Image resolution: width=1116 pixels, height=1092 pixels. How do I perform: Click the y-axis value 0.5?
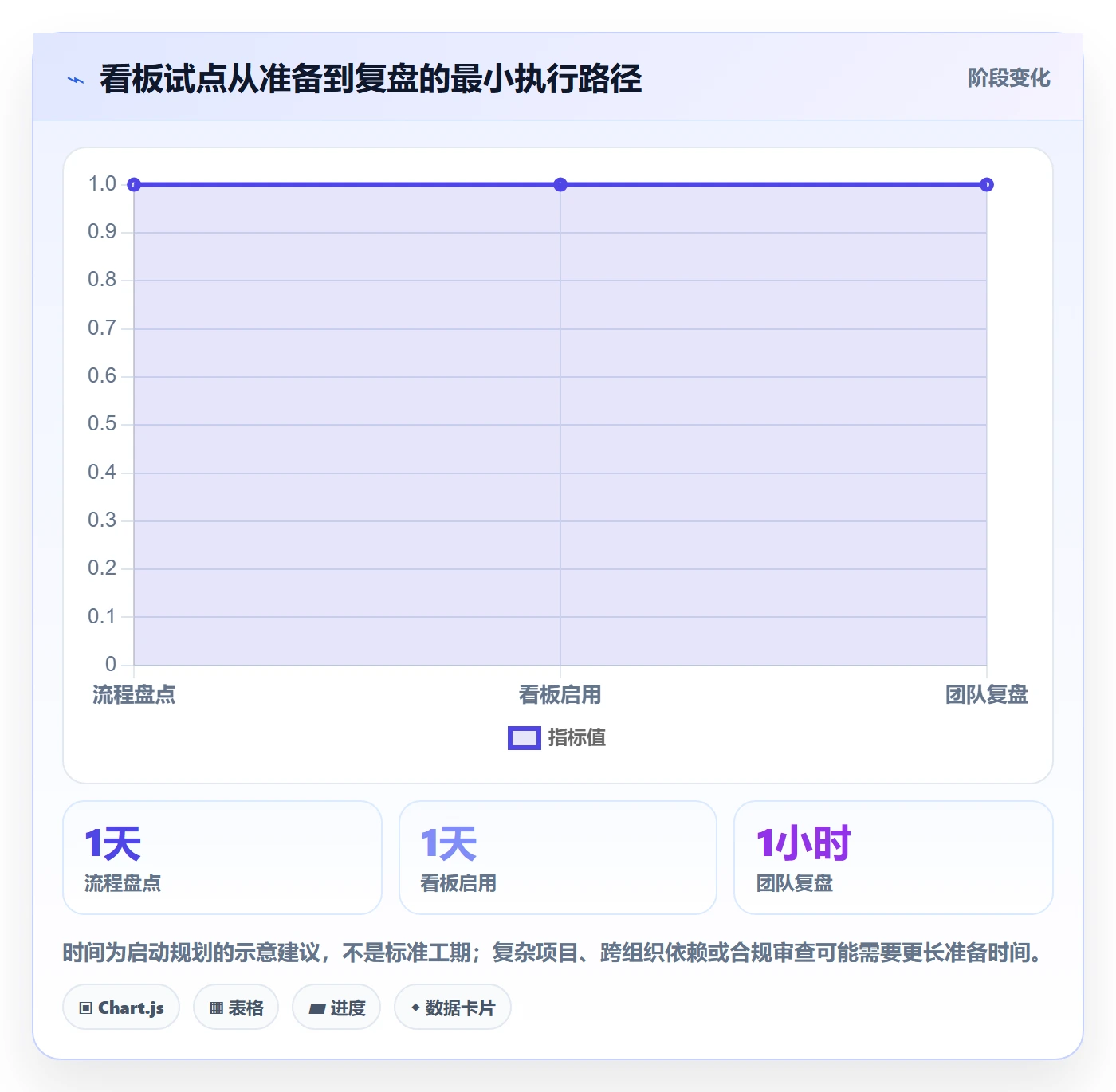pyautogui.click(x=102, y=424)
